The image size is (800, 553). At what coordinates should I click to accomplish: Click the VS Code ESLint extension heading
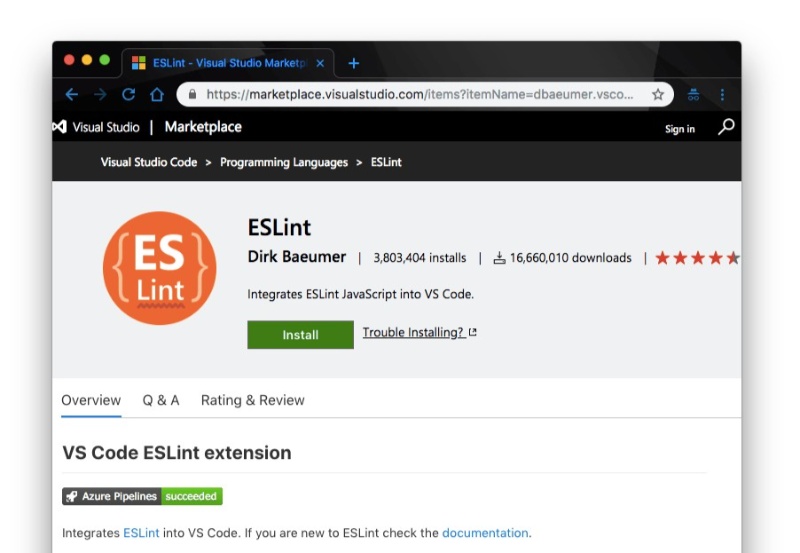pyautogui.click(x=177, y=453)
